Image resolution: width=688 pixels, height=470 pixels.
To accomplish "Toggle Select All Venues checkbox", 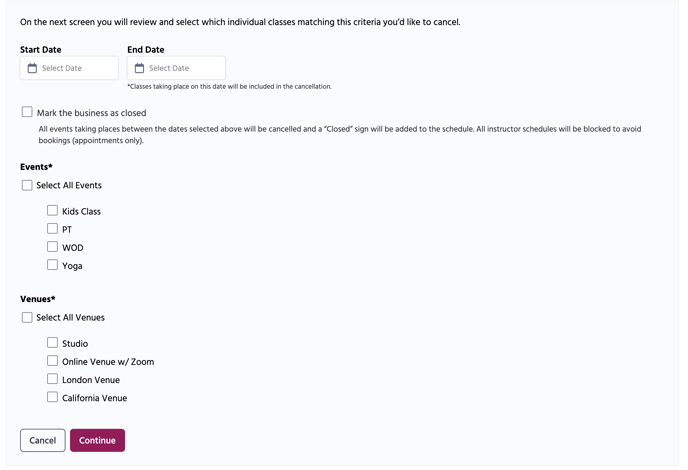I will point(27,317).
